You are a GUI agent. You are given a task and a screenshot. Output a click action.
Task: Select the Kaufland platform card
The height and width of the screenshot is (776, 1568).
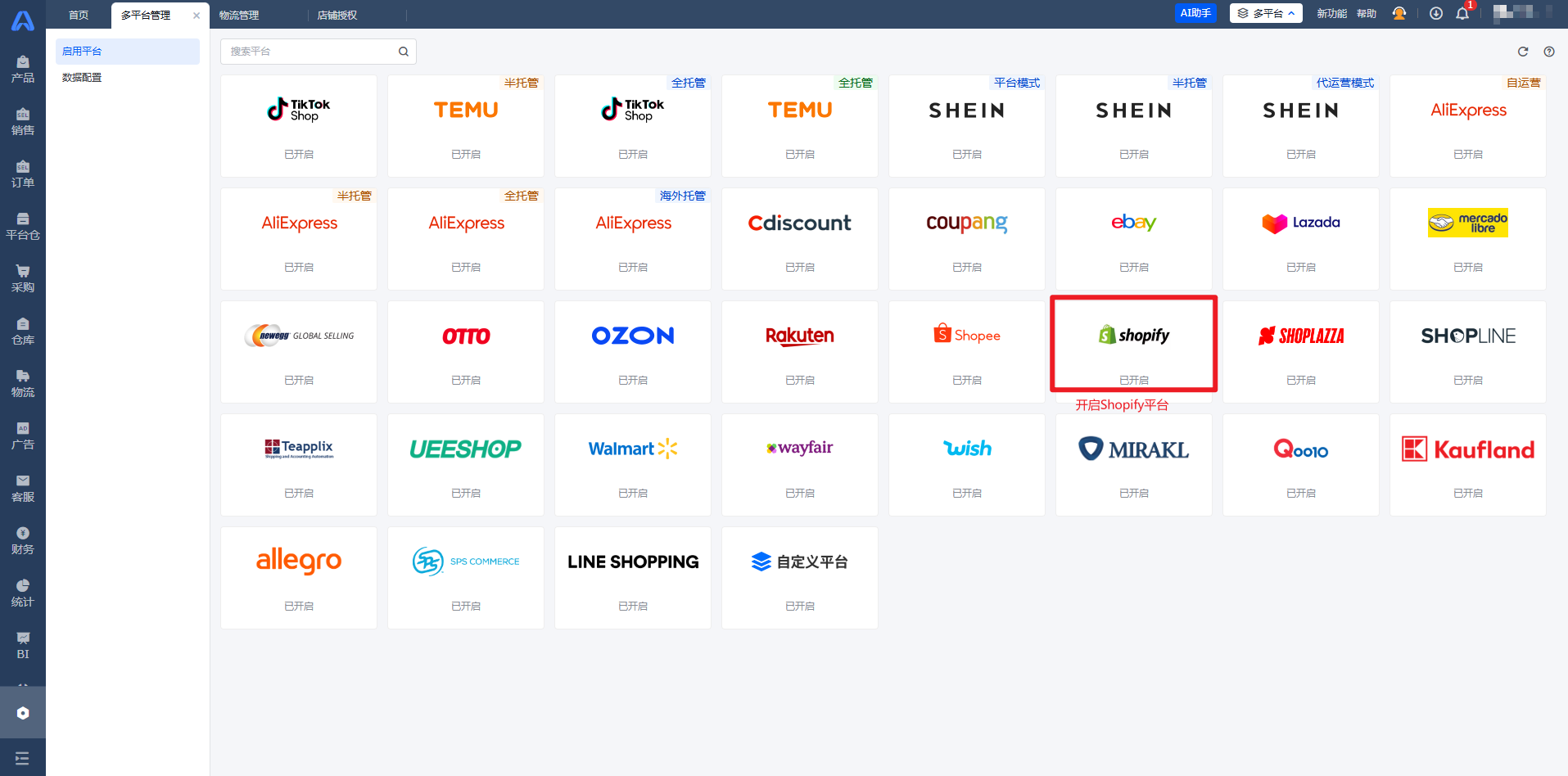(1468, 465)
